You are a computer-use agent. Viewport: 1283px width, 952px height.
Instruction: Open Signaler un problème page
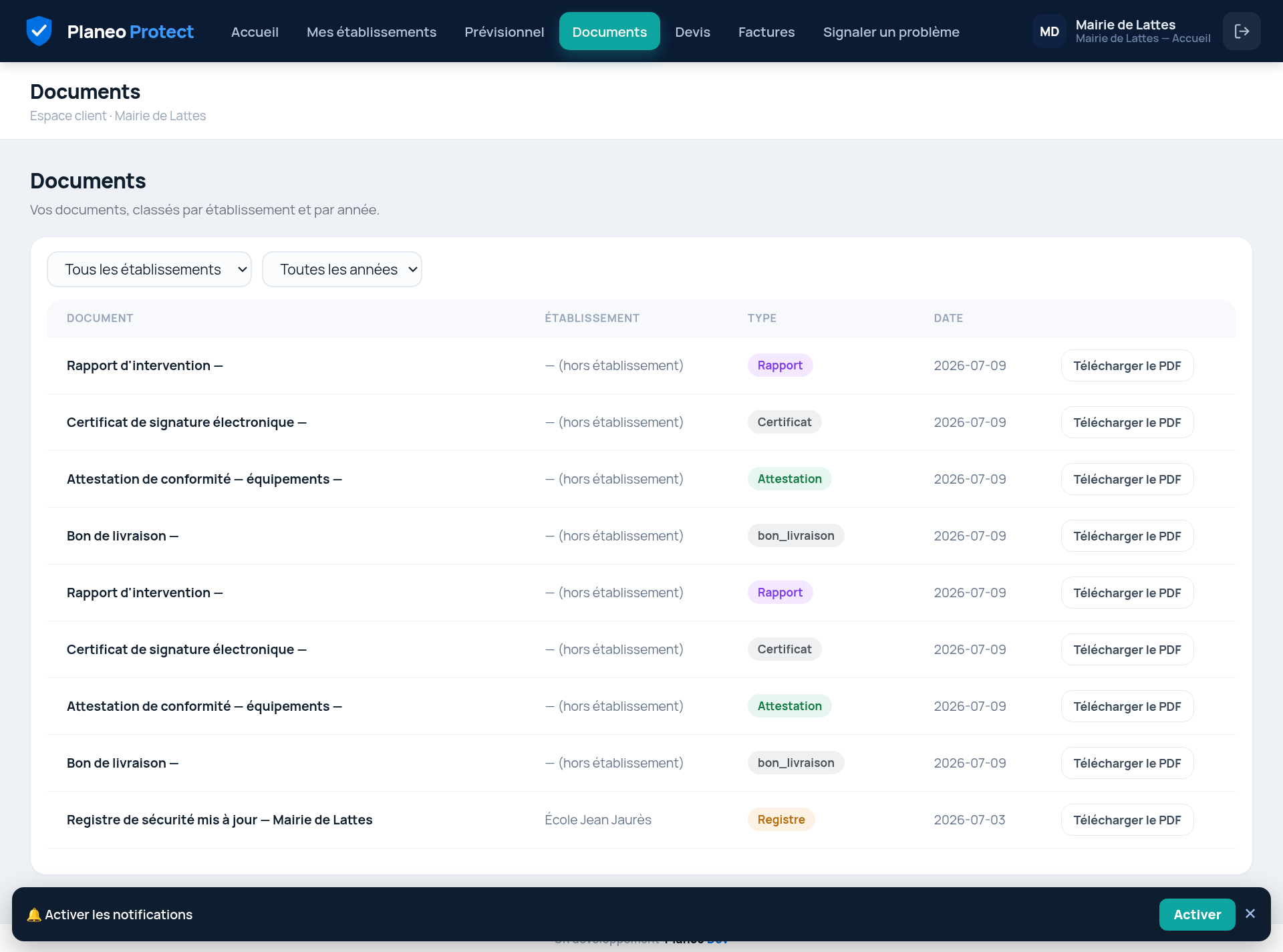[x=891, y=31]
